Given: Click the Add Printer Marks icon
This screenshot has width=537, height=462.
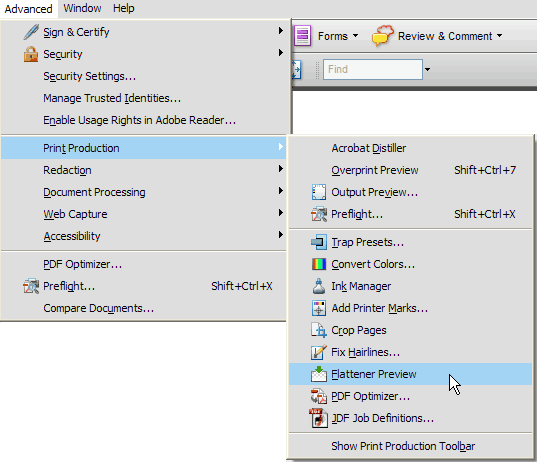Looking at the screenshot, I should coord(319,308).
